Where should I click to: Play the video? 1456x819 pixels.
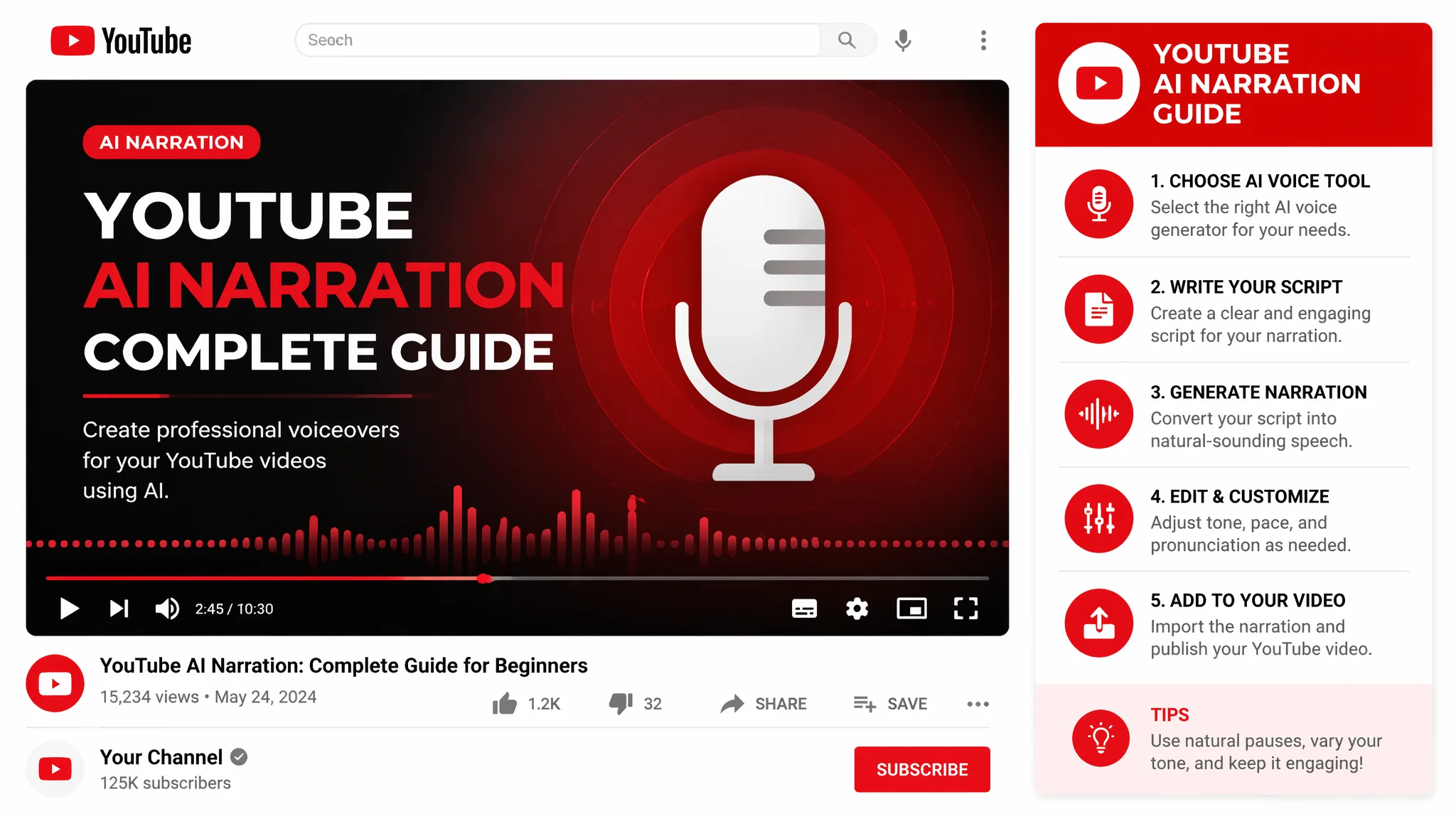[x=69, y=609]
